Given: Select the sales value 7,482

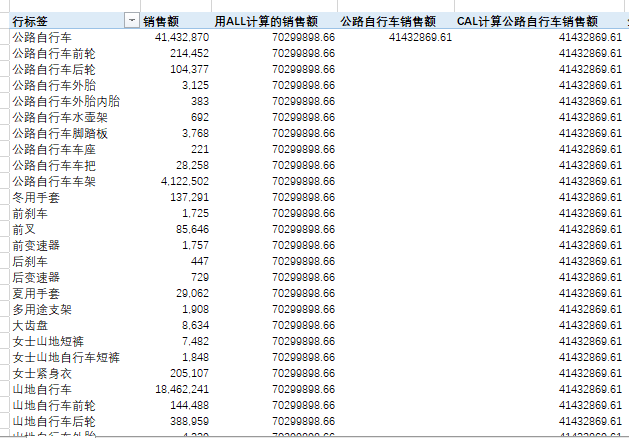Looking at the screenshot, I should point(195,341).
